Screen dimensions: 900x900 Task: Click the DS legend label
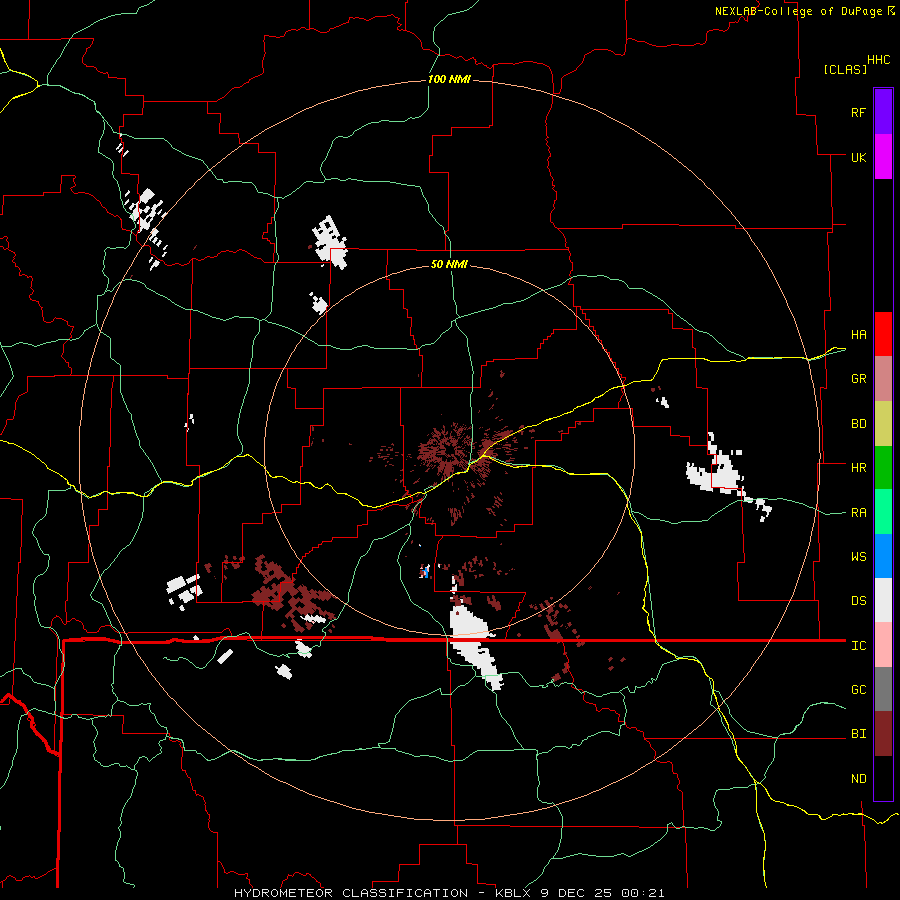[x=858, y=600]
